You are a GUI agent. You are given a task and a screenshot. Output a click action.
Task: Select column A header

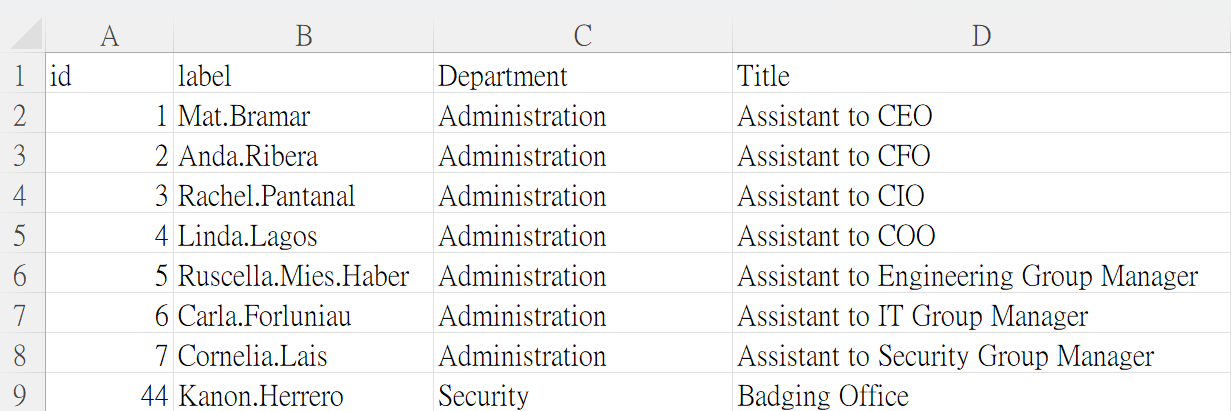tap(110, 36)
